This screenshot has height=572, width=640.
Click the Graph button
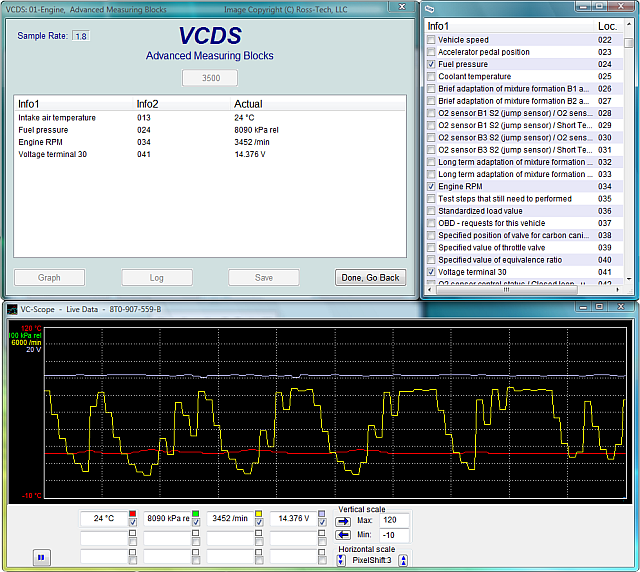49,278
